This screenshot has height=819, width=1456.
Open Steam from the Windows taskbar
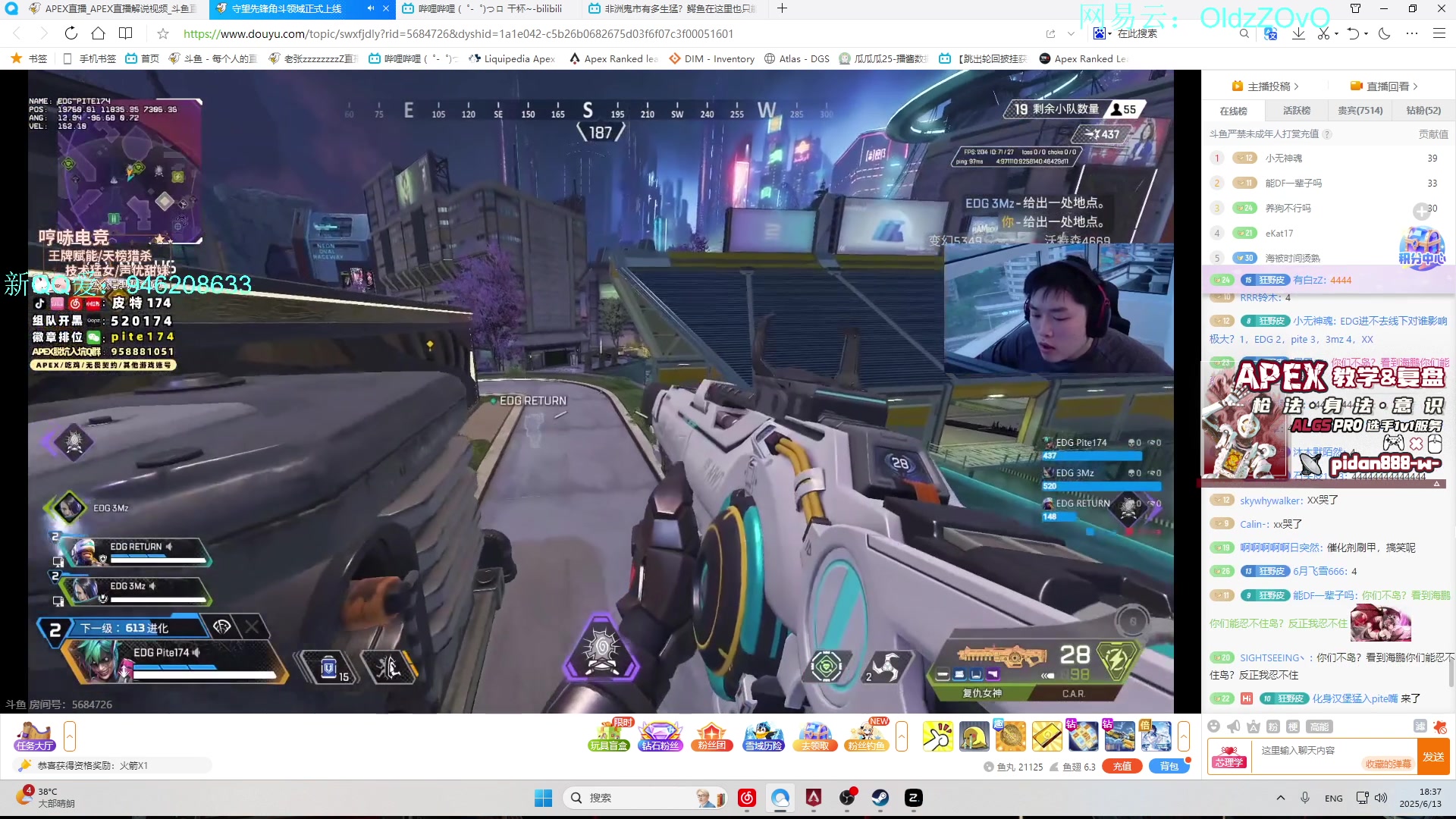[x=880, y=798]
